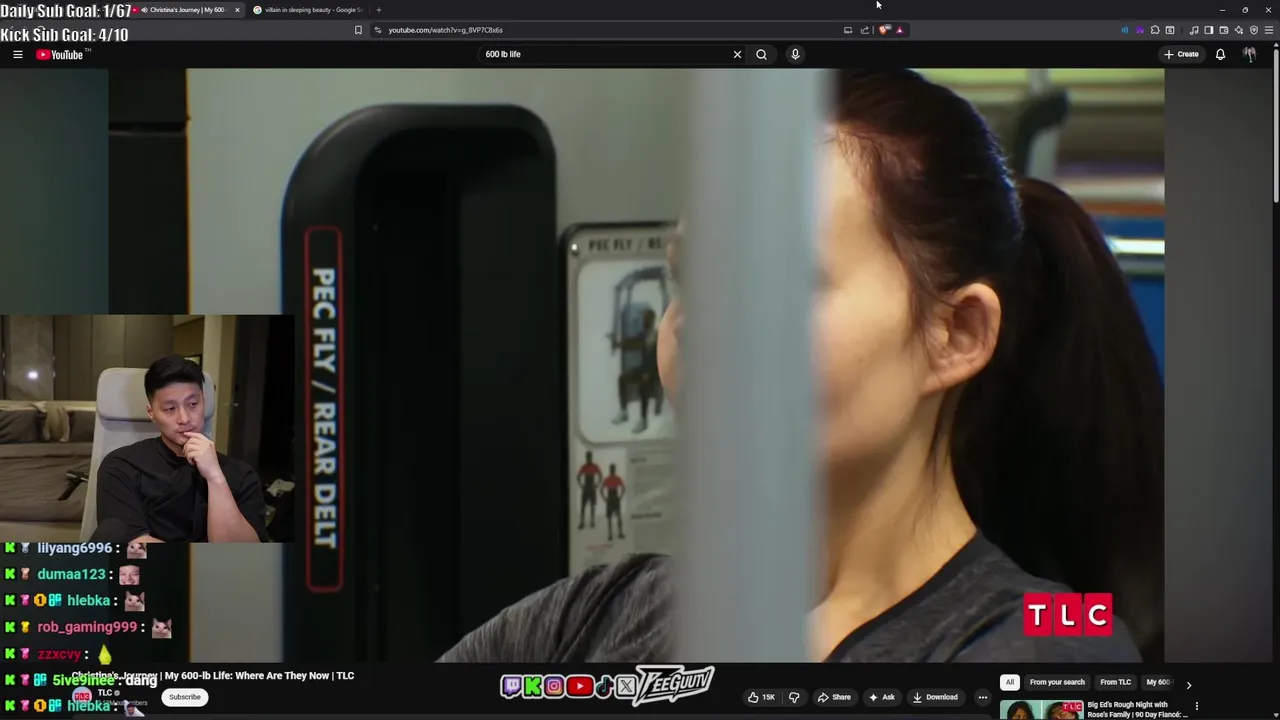Open the Brave Leo AI sparkle icon
This screenshot has height=720, width=1280.
point(1239,30)
